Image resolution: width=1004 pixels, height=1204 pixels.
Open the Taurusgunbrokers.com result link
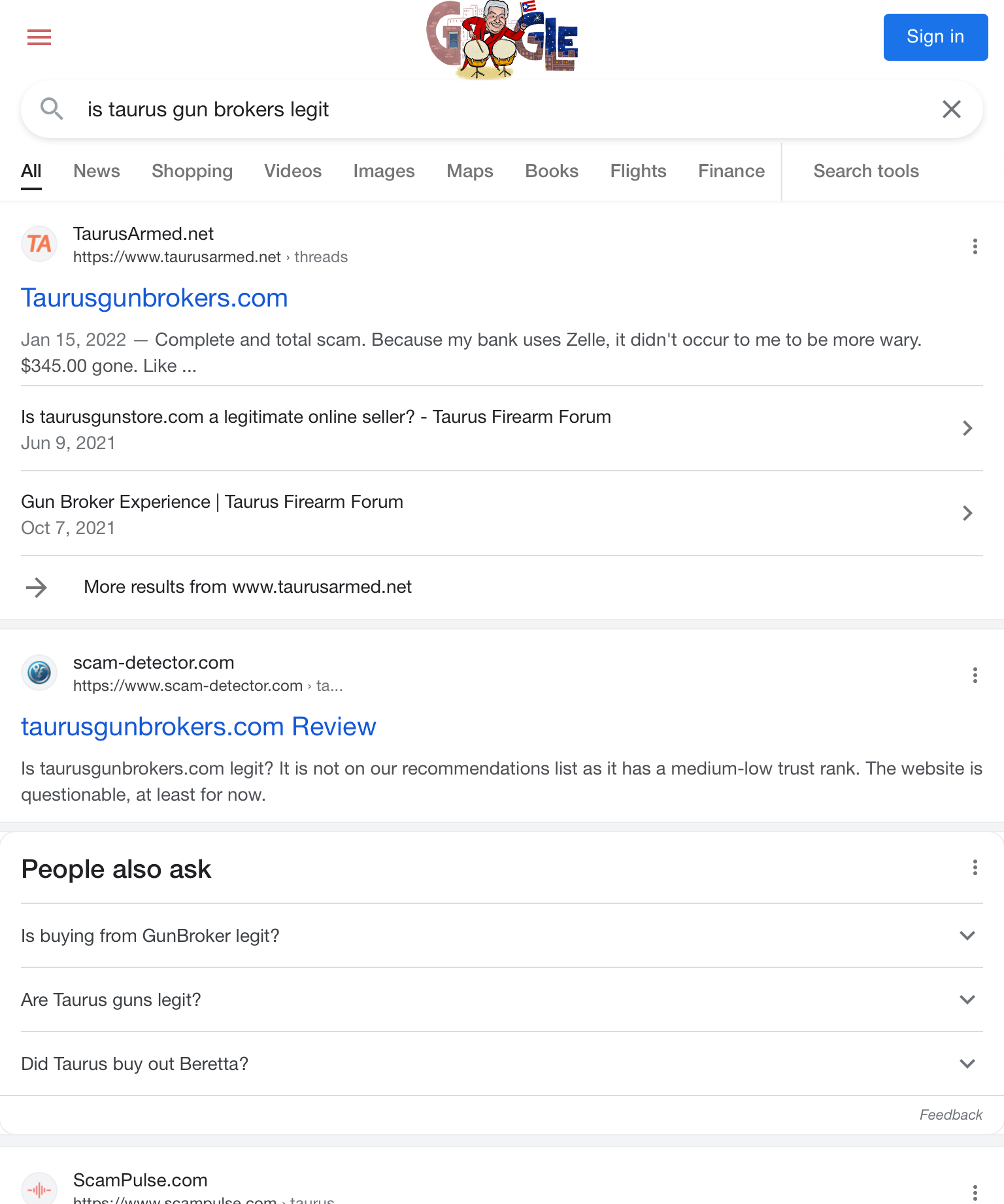(154, 298)
